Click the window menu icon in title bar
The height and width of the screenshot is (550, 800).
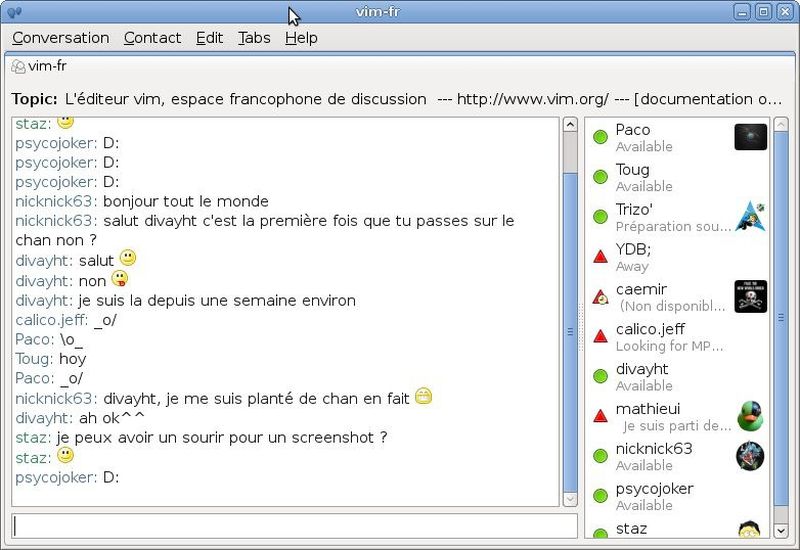coord(14,12)
